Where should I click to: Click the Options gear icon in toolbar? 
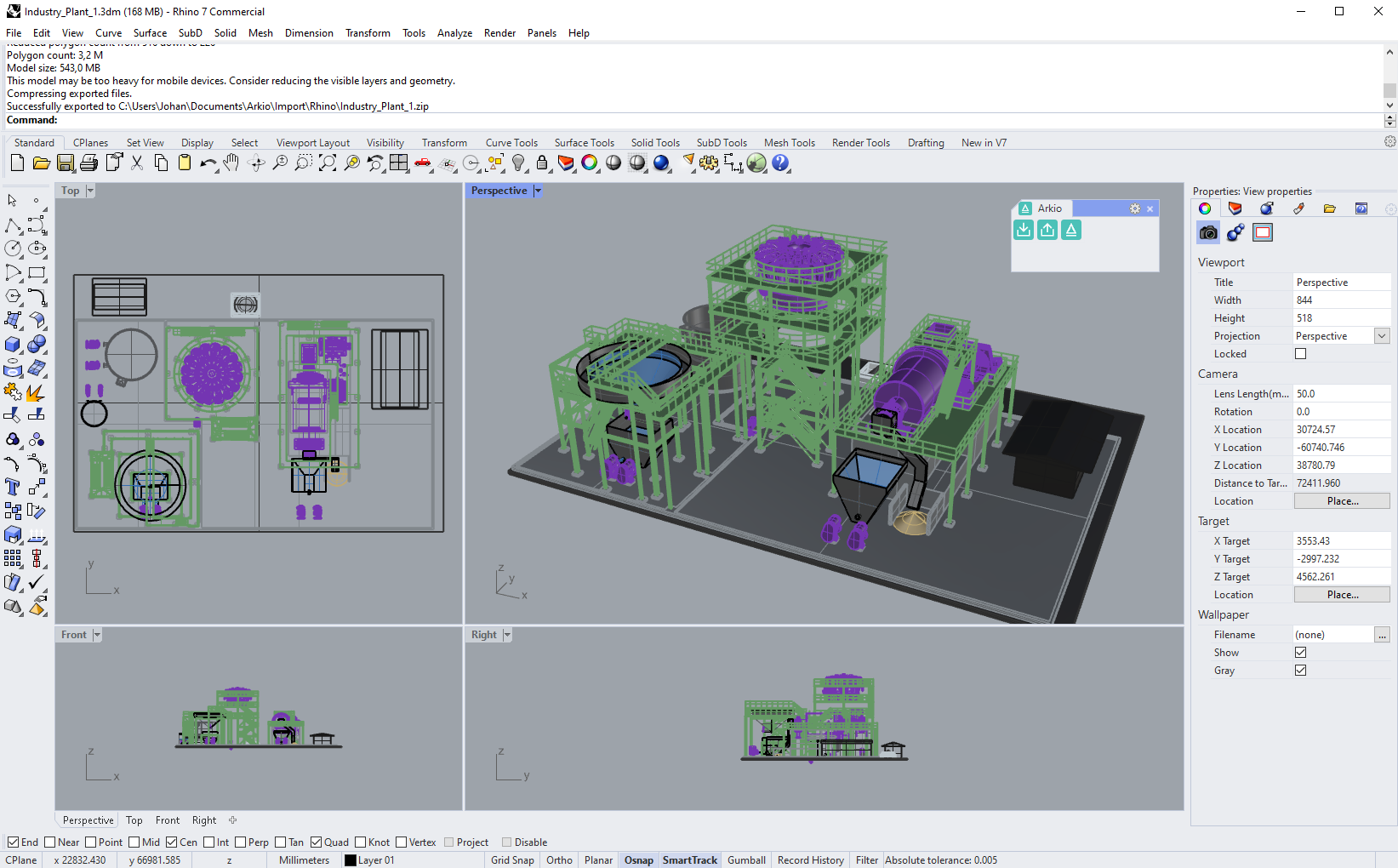(709, 163)
